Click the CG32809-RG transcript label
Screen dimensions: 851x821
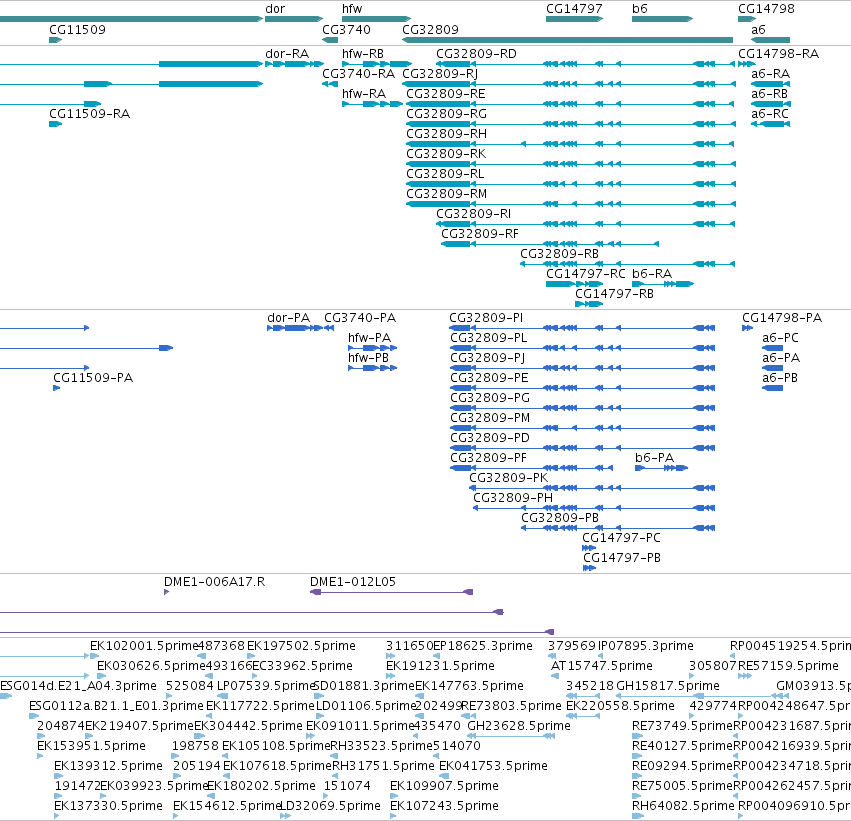[446, 114]
